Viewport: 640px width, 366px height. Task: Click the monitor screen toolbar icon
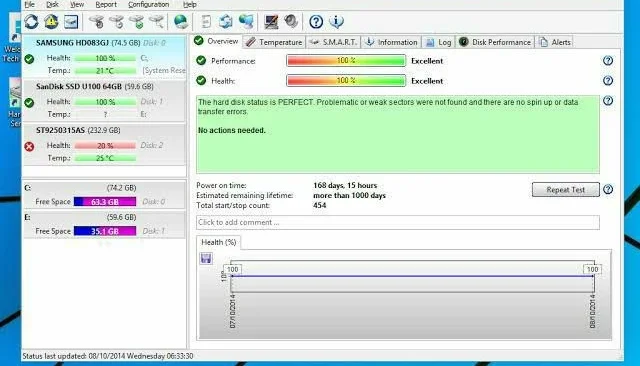[x=271, y=22]
